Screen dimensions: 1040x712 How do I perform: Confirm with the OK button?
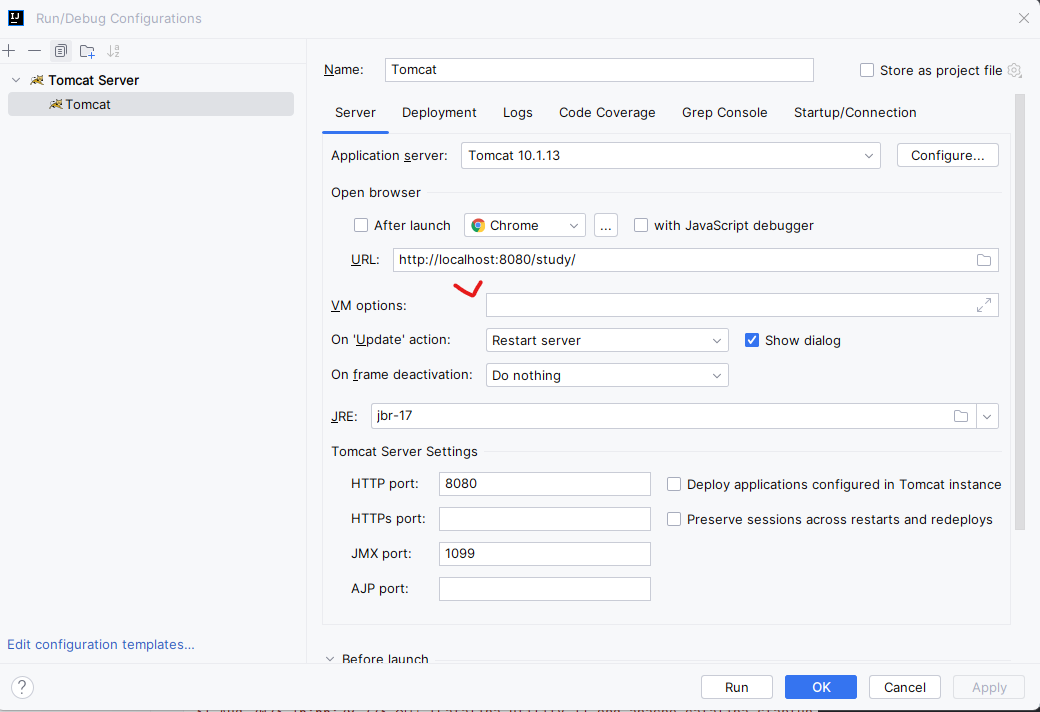pos(820,687)
